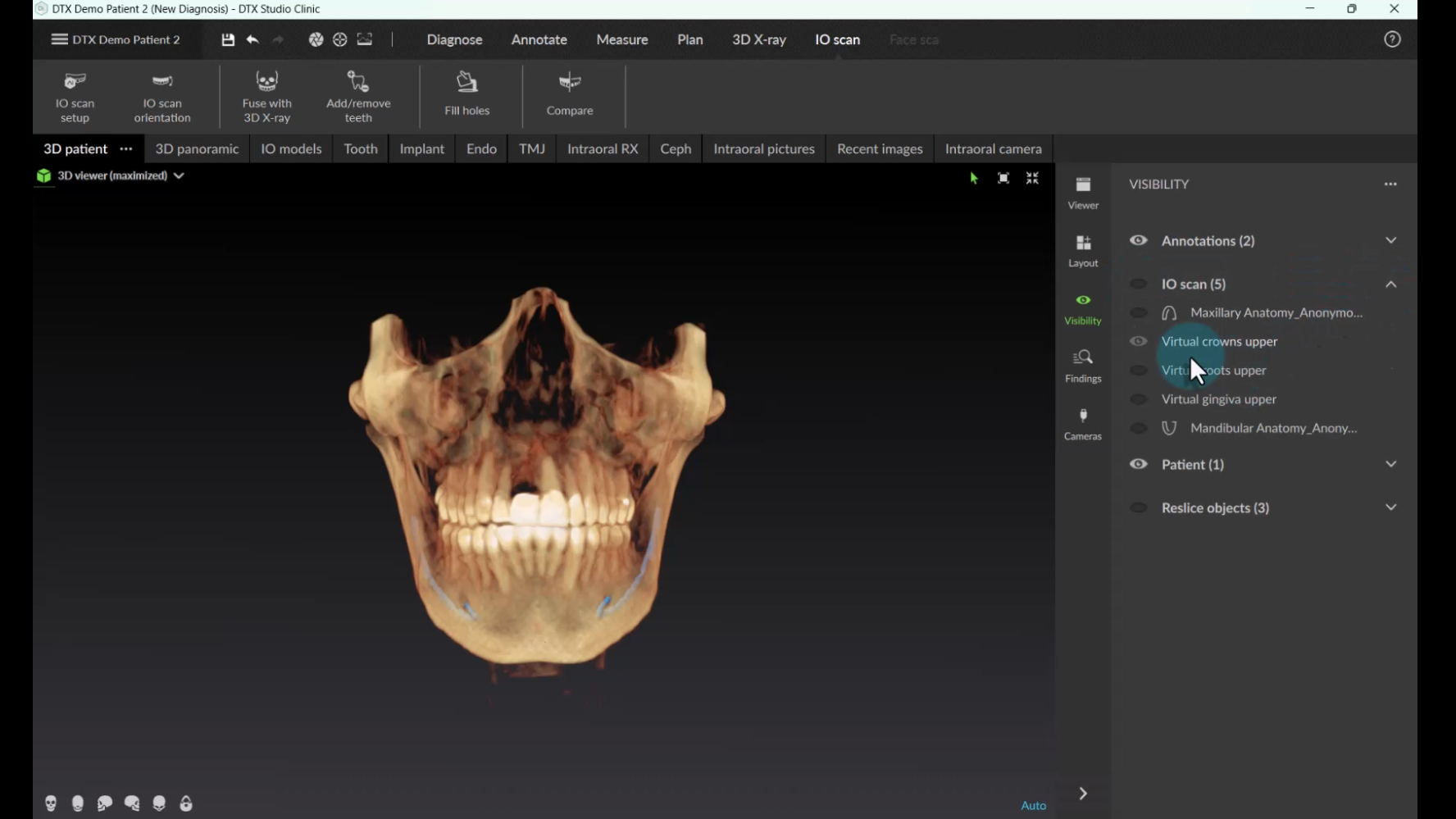Open the IO scan setup tool
Image resolution: width=1456 pixels, height=819 pixels.
pyautogui.click(x=75, y=97)
